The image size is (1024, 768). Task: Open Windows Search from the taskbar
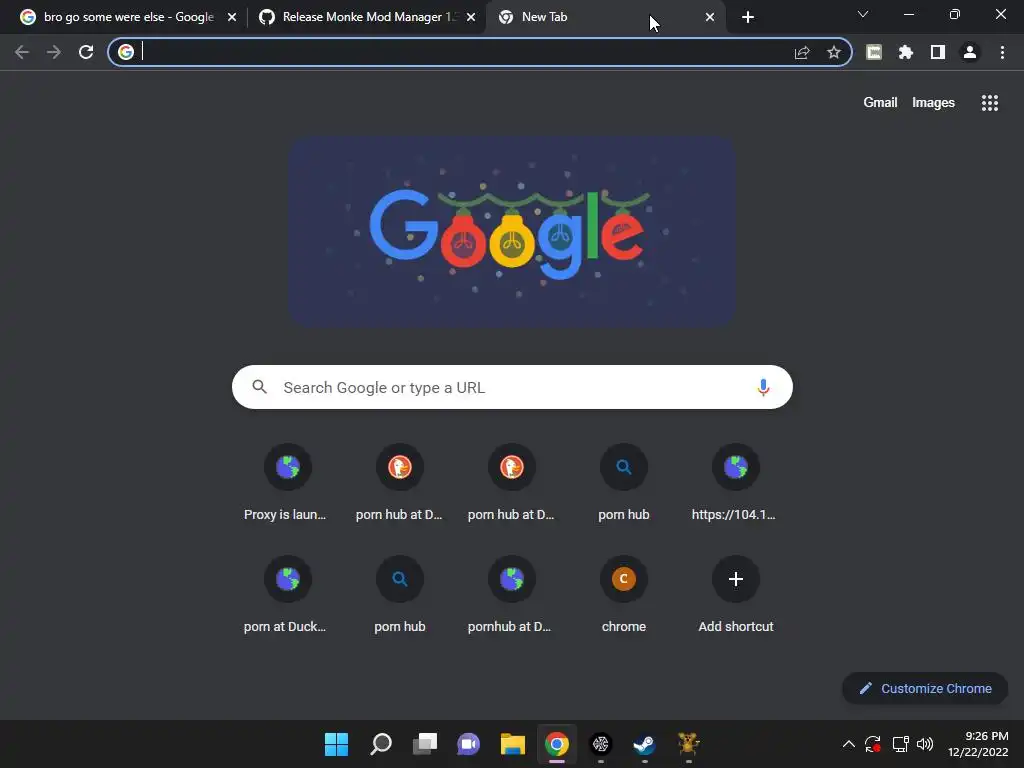coord(381,744)
